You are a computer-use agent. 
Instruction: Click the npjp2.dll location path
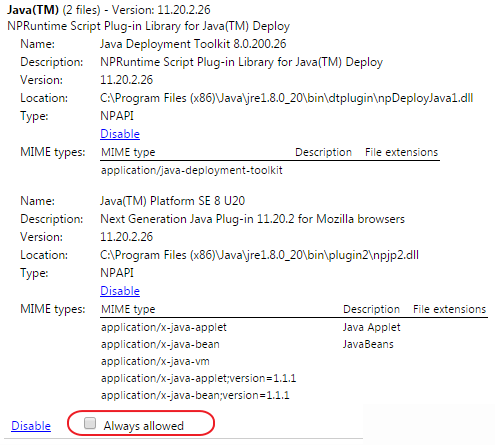point(259,255)
